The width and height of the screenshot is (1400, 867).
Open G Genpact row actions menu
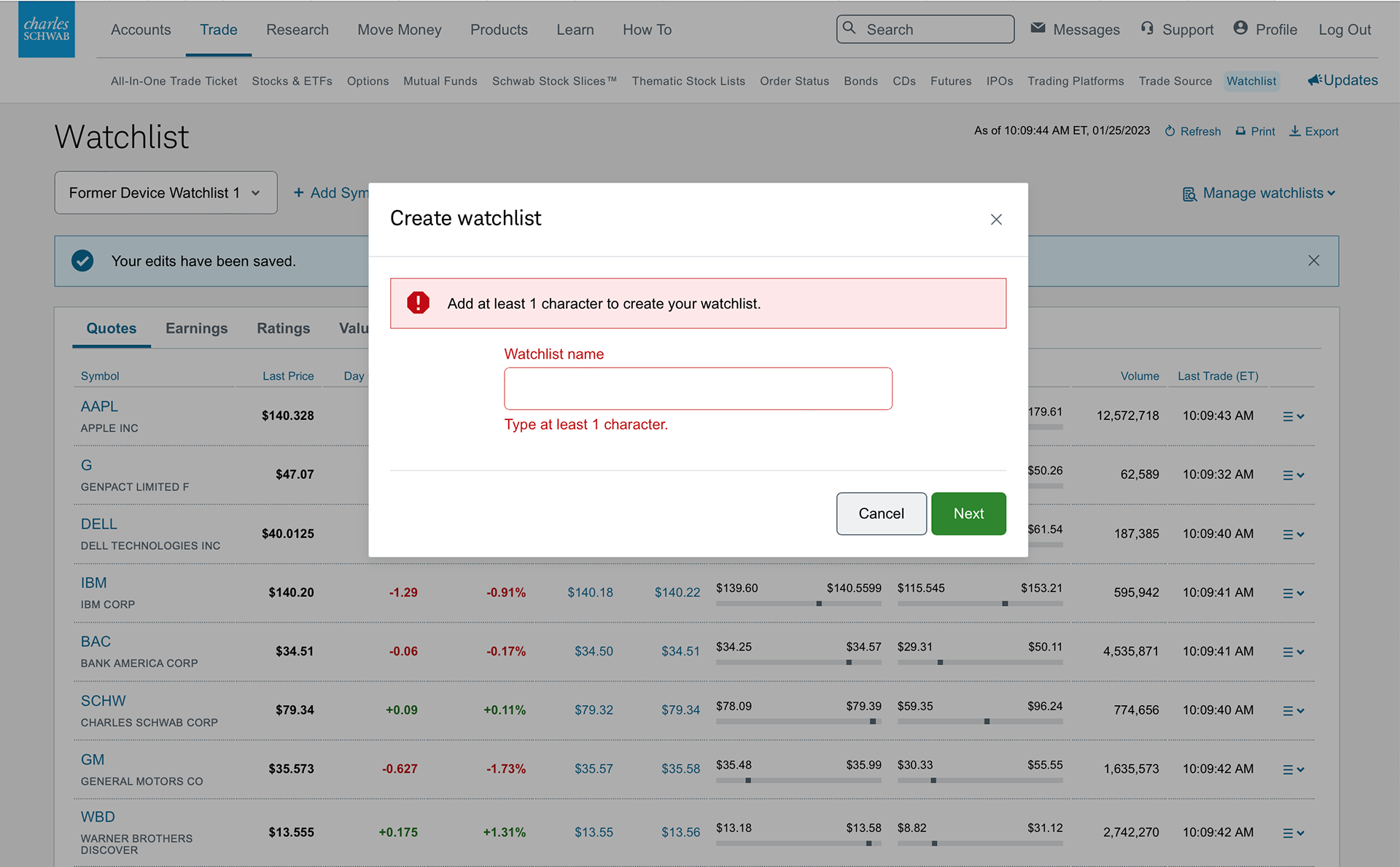[1293, 475]
